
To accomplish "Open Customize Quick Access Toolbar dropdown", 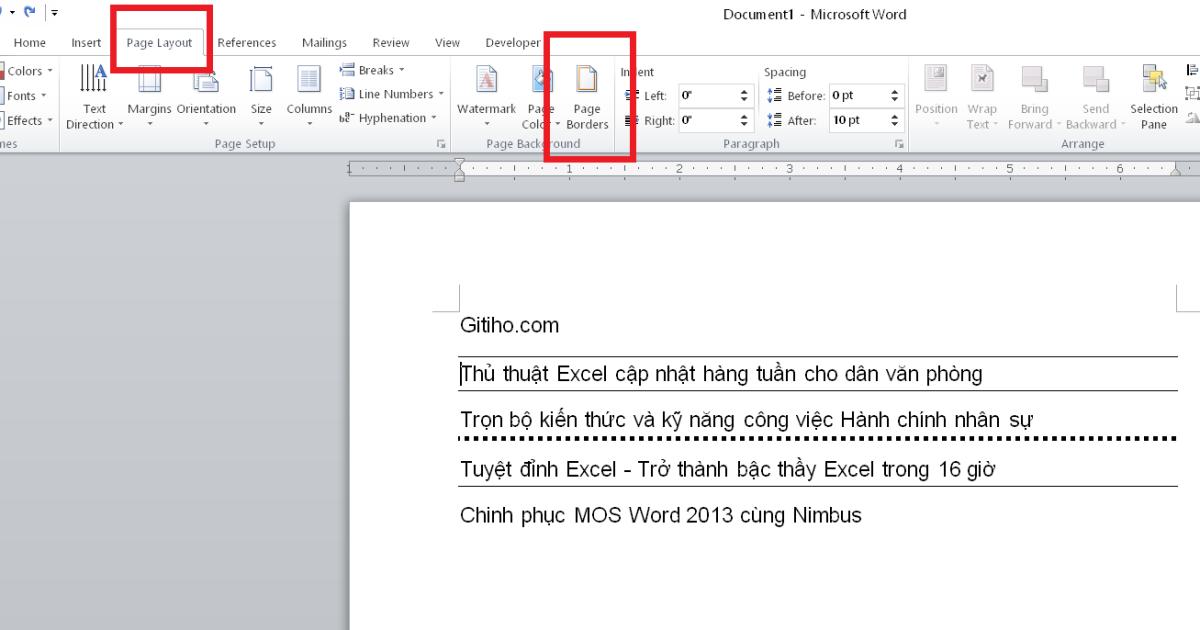I will [x=54, y=14].
